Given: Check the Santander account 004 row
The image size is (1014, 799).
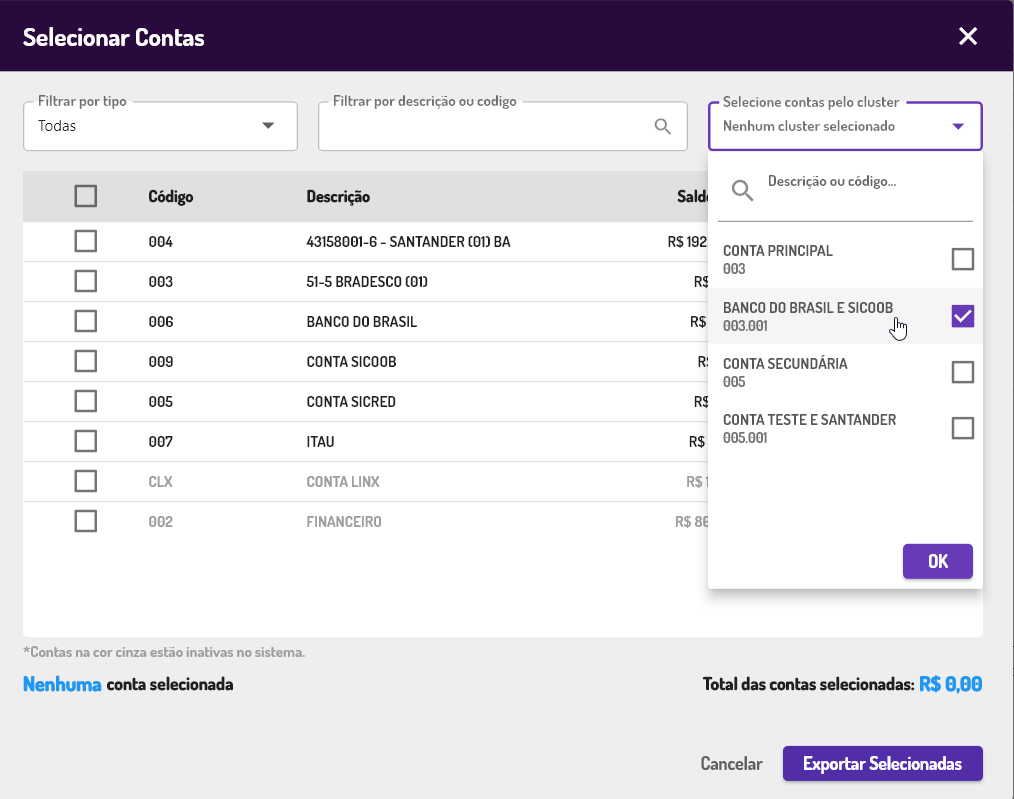Looking at the screenshot, I should pos(86,241).
